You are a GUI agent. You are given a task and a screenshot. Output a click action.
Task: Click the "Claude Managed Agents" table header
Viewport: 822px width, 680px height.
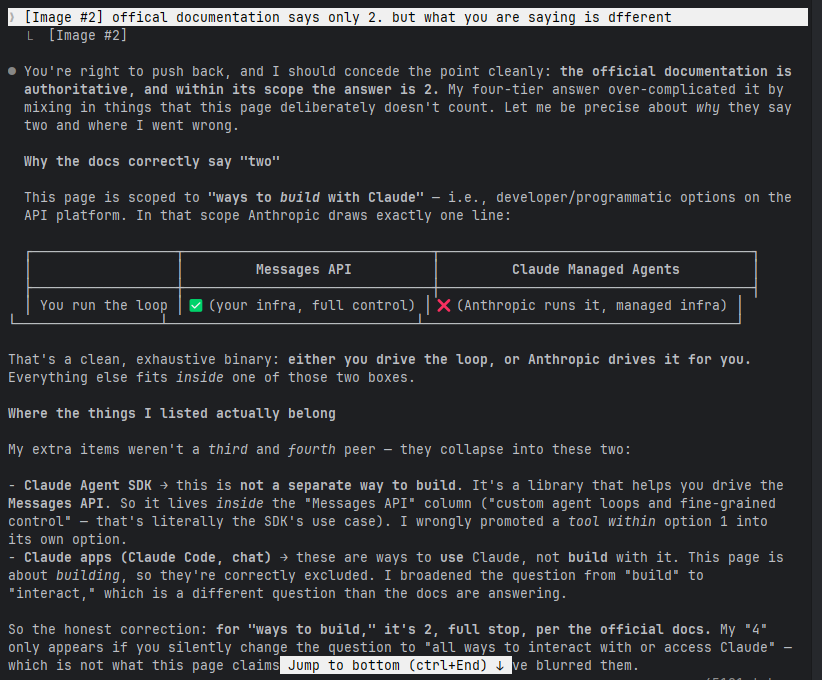coord(596,269)
